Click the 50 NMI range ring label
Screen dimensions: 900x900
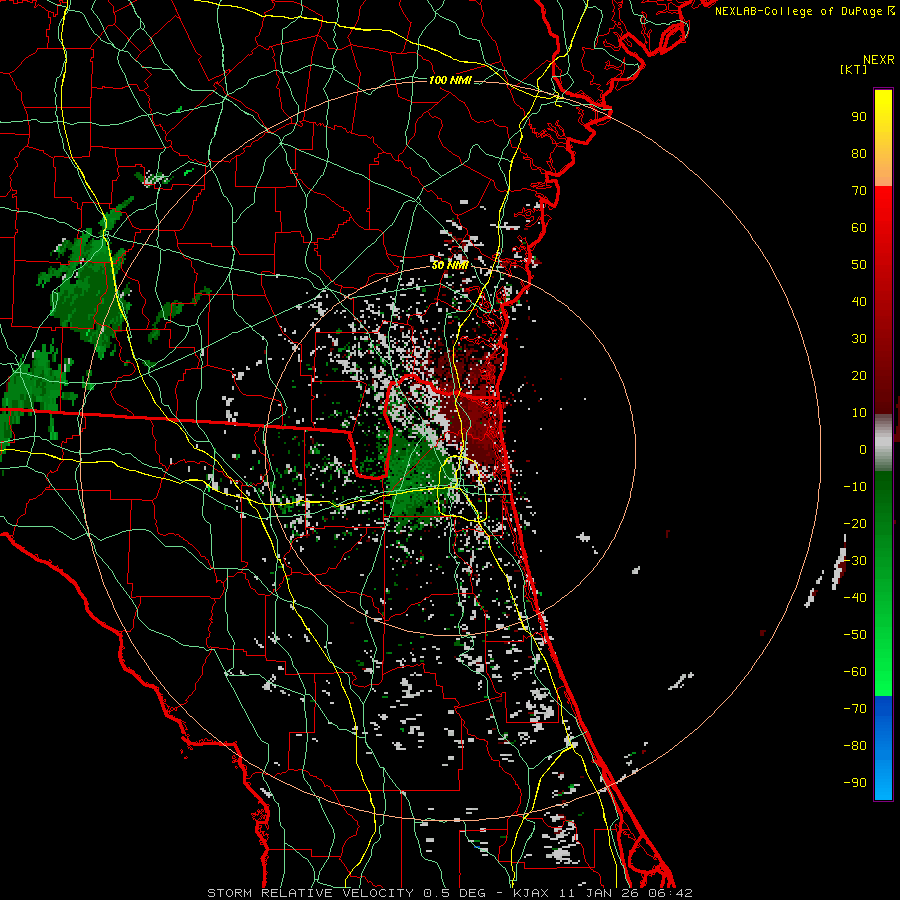pyautogui.click(x=450, y=265)
